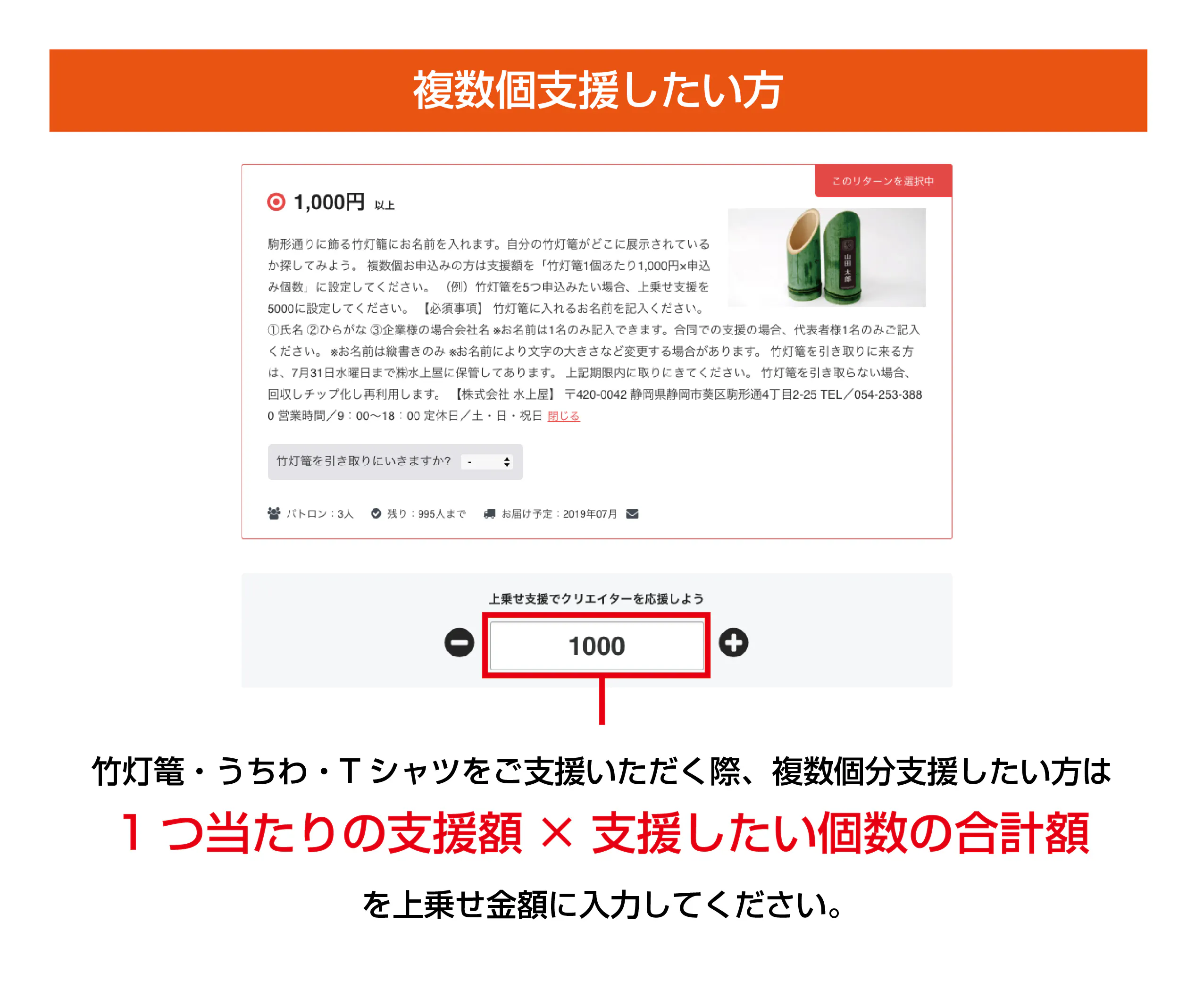The image size is (1204, 998).
Task: Click the 1,000円 price heading
Action: (329, 202)
